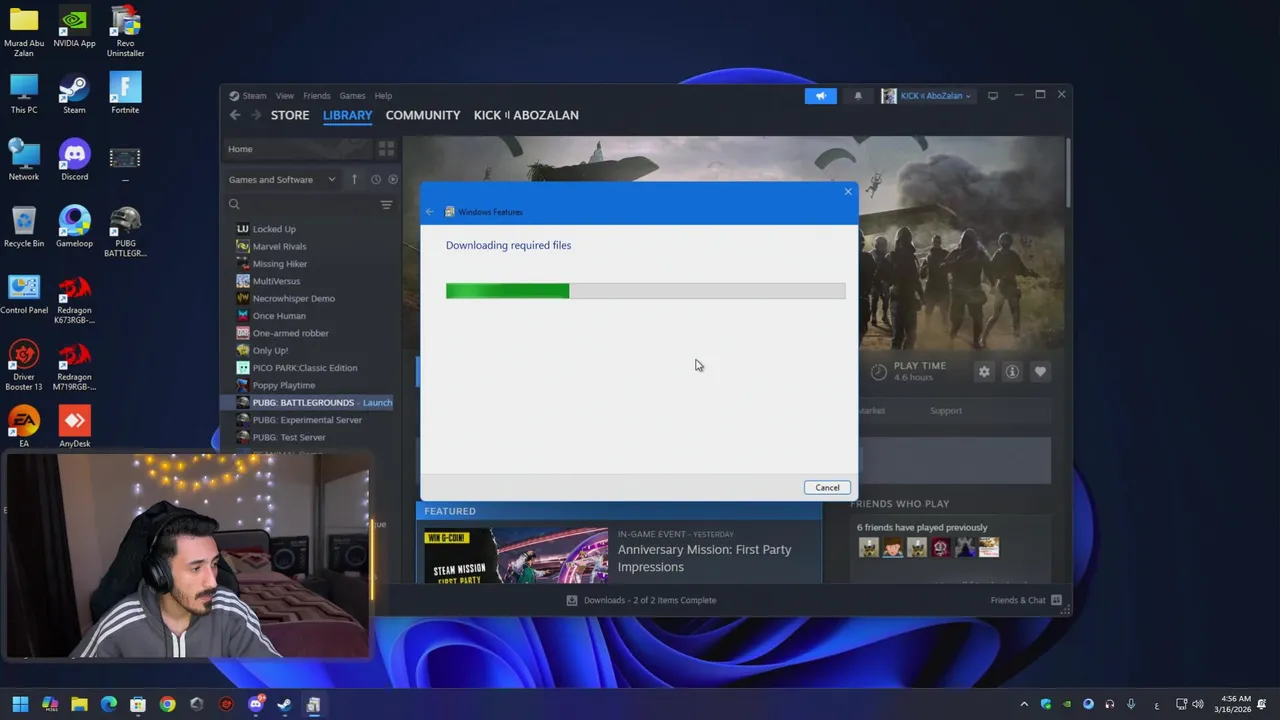Open Games menu in Steam

[352, 96]
